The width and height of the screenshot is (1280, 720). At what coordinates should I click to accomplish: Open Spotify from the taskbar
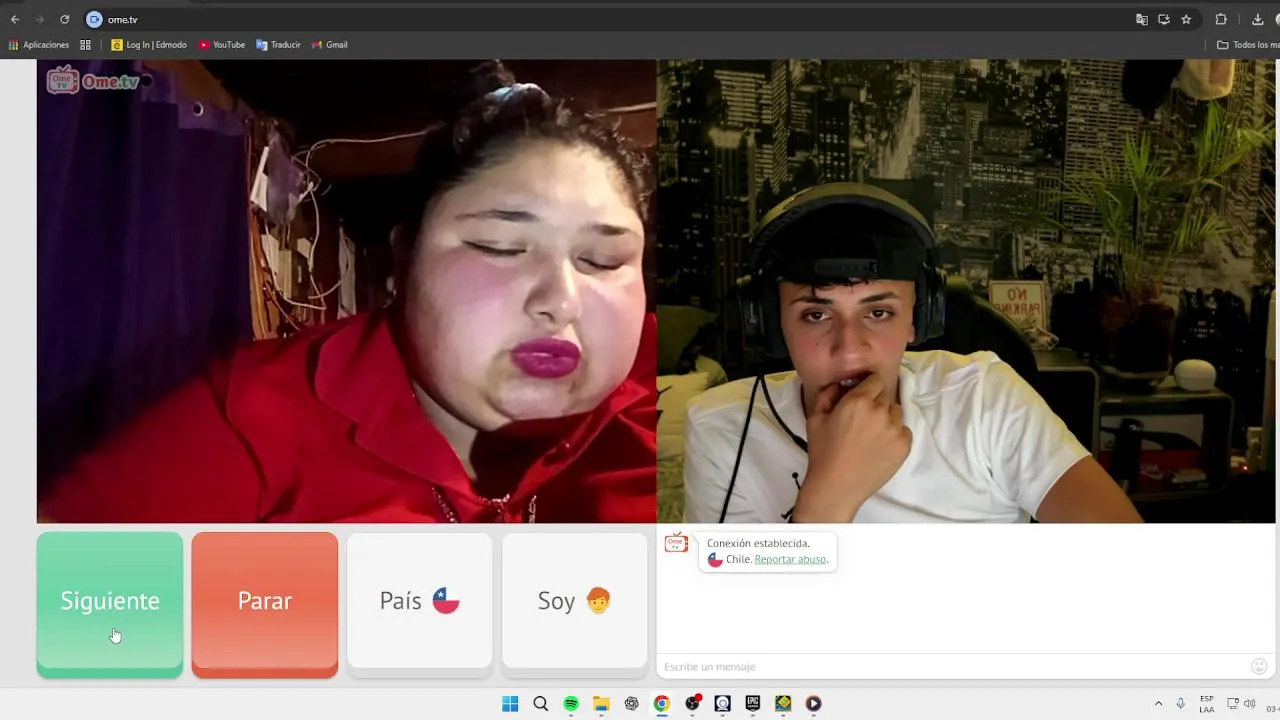(x=571, y=704)
